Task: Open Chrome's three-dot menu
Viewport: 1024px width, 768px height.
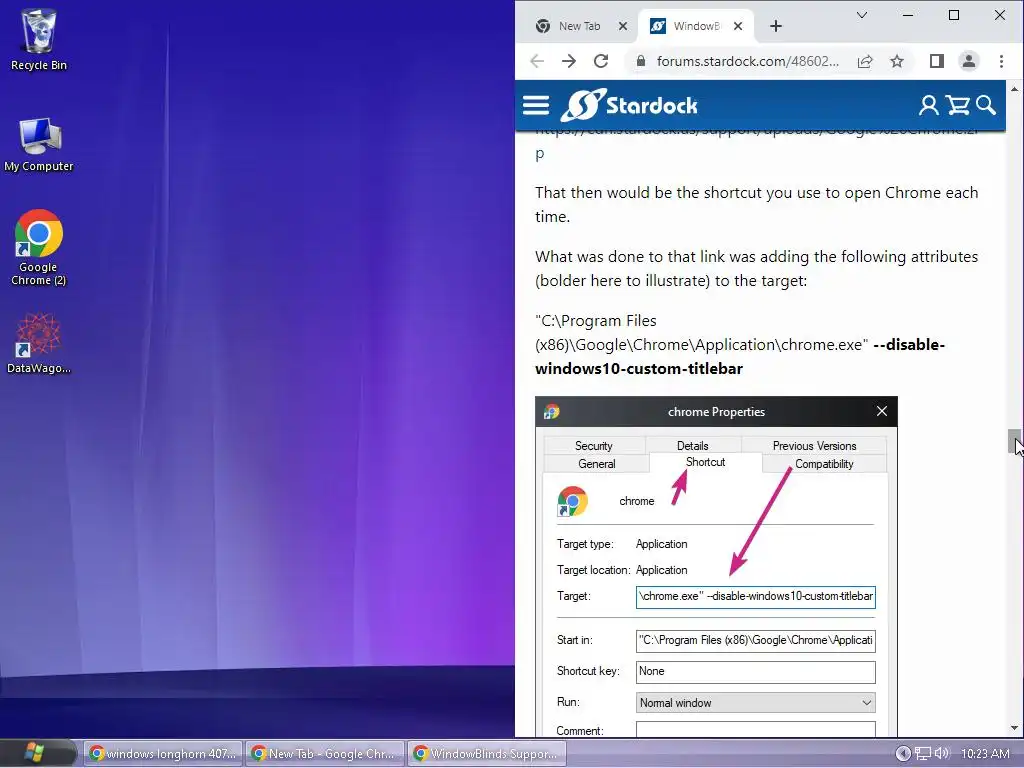Action: [1001, 61]
